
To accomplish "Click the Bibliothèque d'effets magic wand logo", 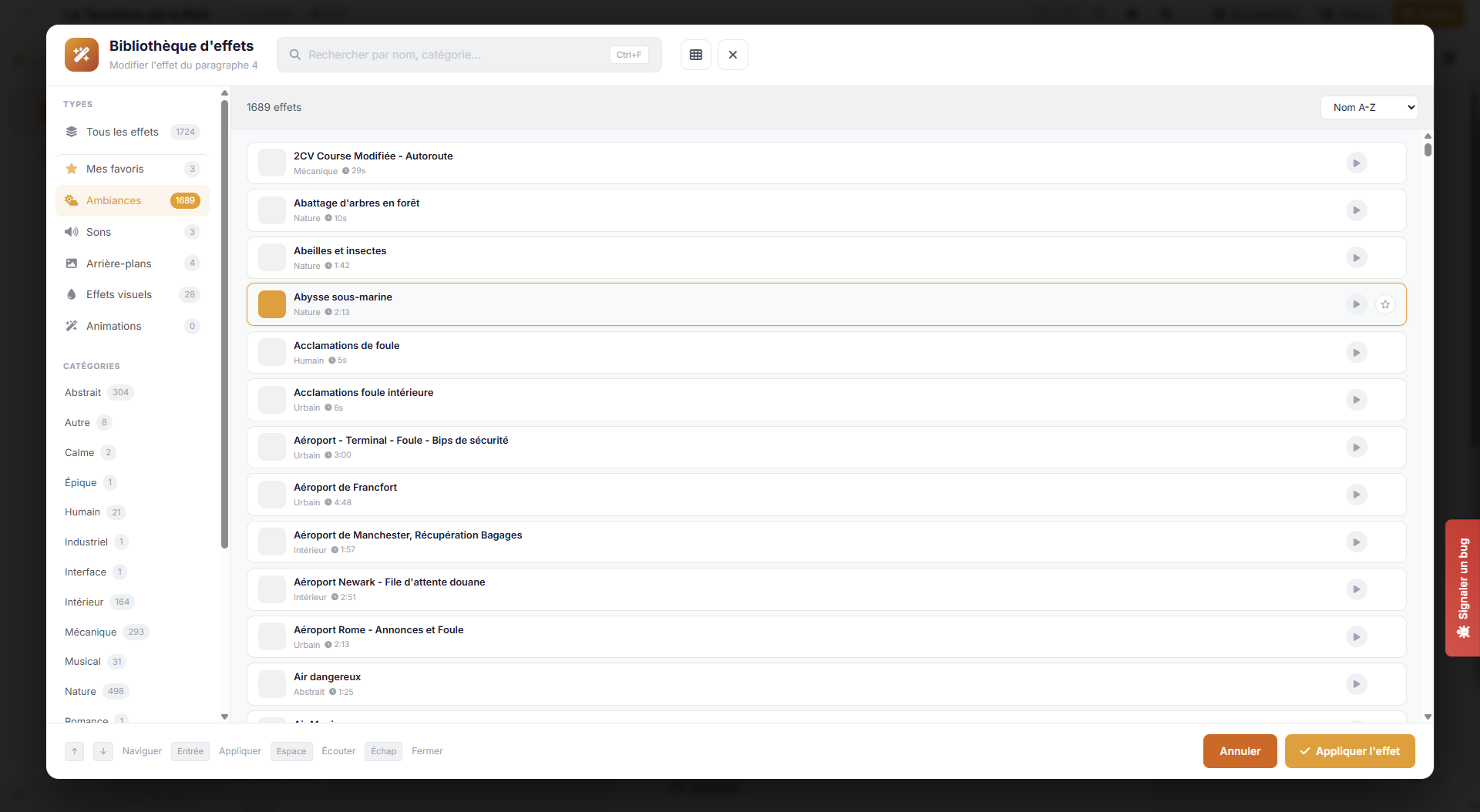I will (82, 55).
